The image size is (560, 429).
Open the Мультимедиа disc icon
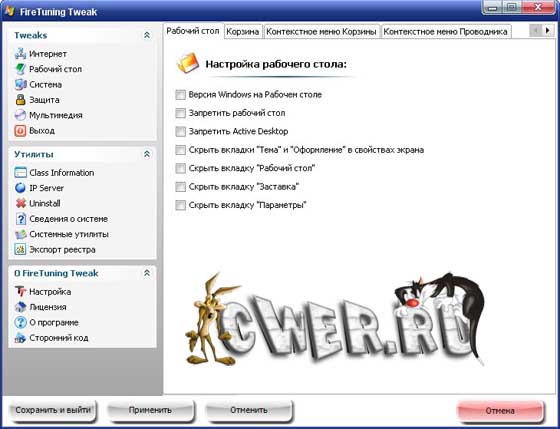pos(20,115)
